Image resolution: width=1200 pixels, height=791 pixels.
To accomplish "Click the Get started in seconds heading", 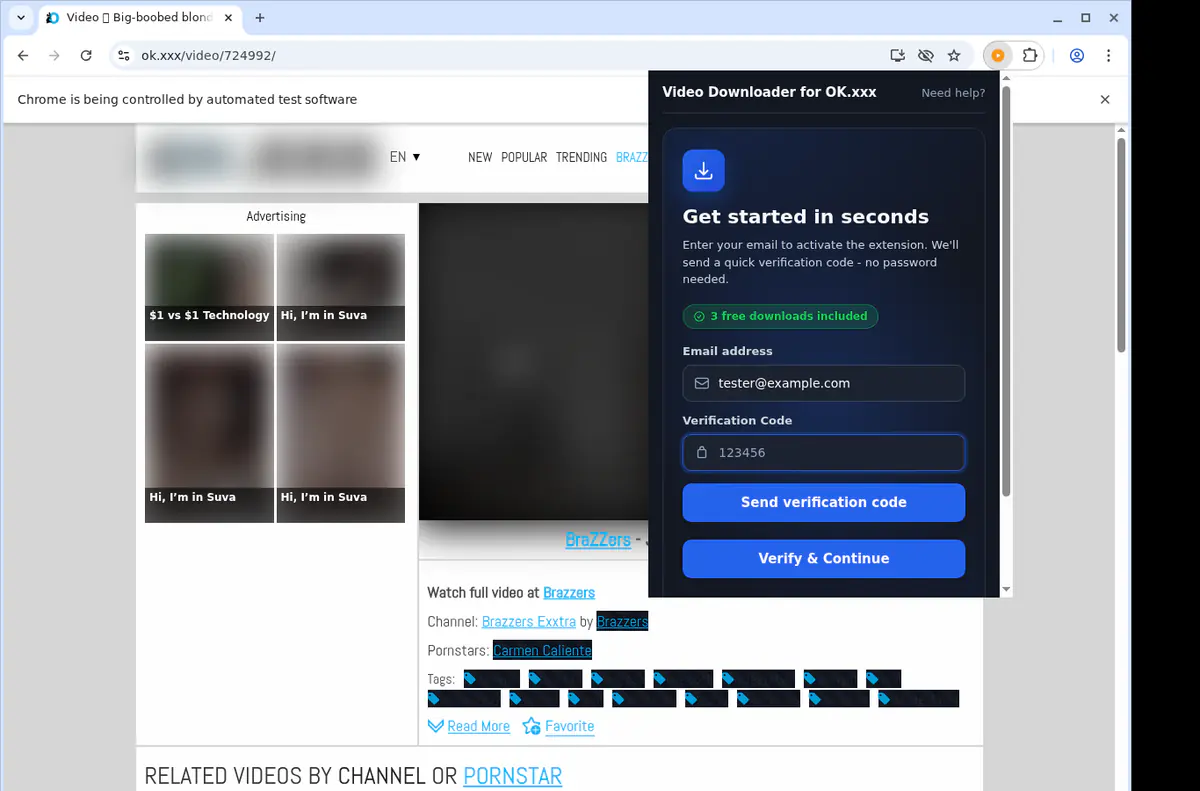I will pos(805,217).
